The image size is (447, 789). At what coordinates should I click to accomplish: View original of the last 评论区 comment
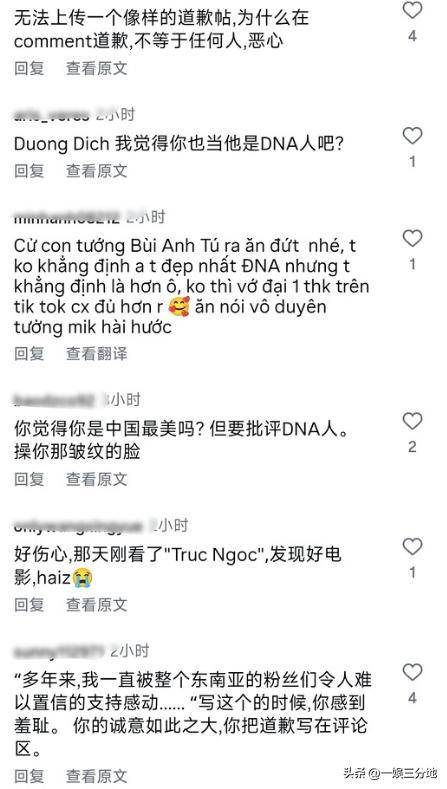[97, 776]
